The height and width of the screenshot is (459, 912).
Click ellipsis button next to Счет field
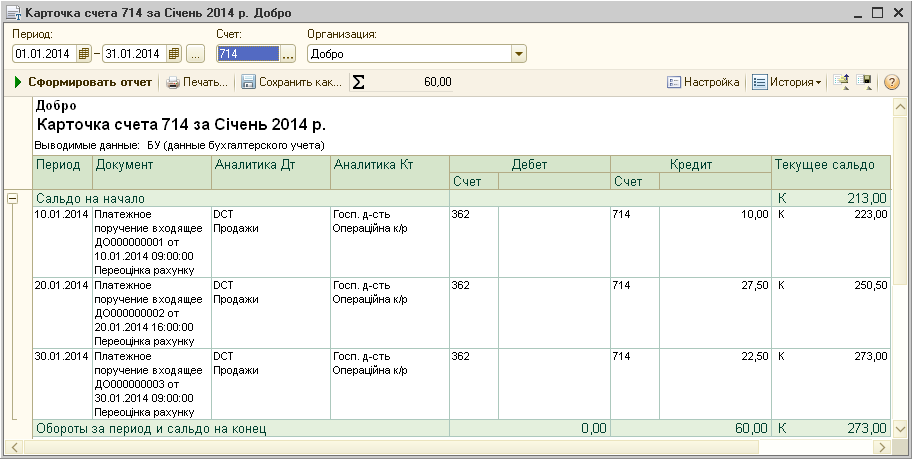288,54
